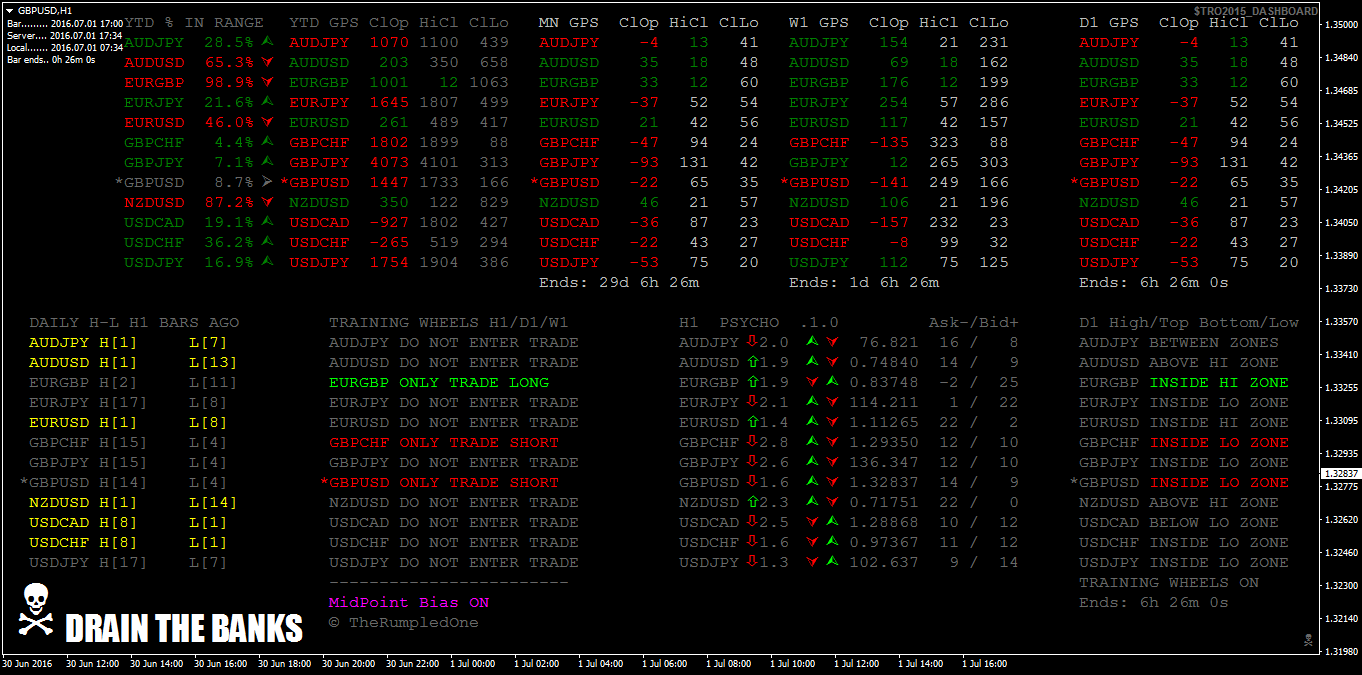Click the red down arrow before USDJPY 1.3
Viewport: 1362px width, 675px height.
pyautogui.click(x=752, y=562)
